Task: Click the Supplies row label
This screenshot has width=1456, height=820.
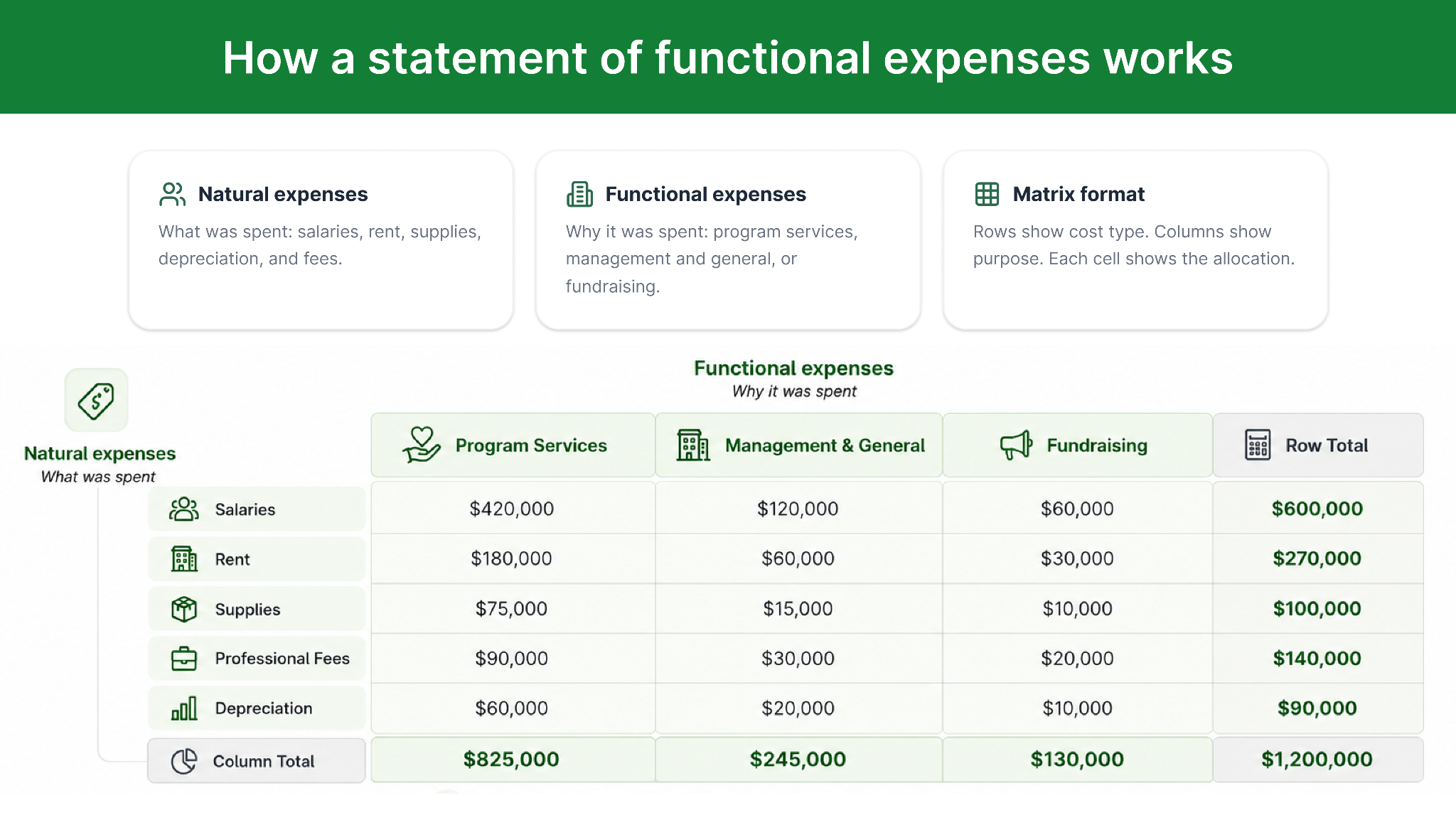Action: click(x=257, y=609)
